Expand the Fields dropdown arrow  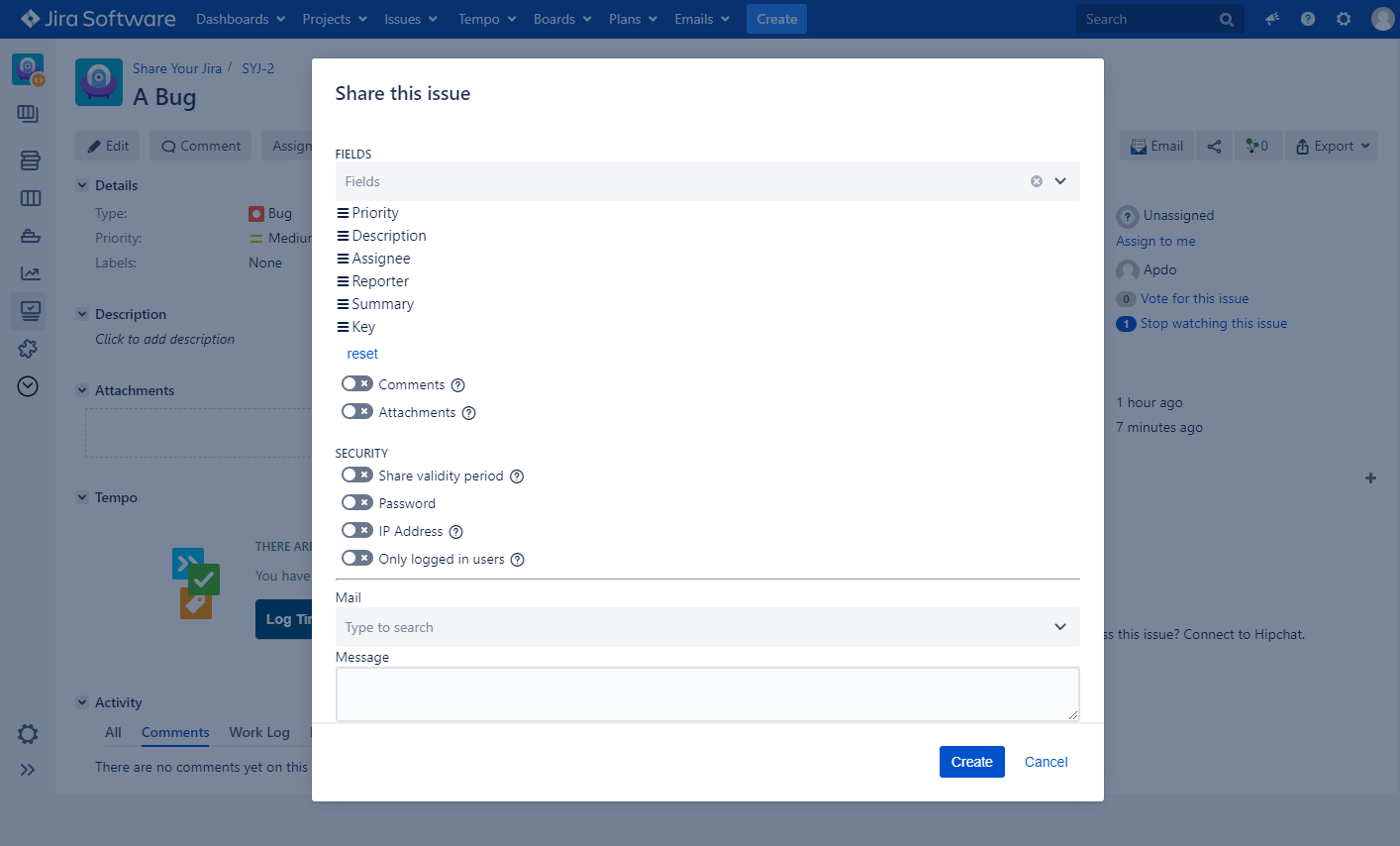[1060, 181]
